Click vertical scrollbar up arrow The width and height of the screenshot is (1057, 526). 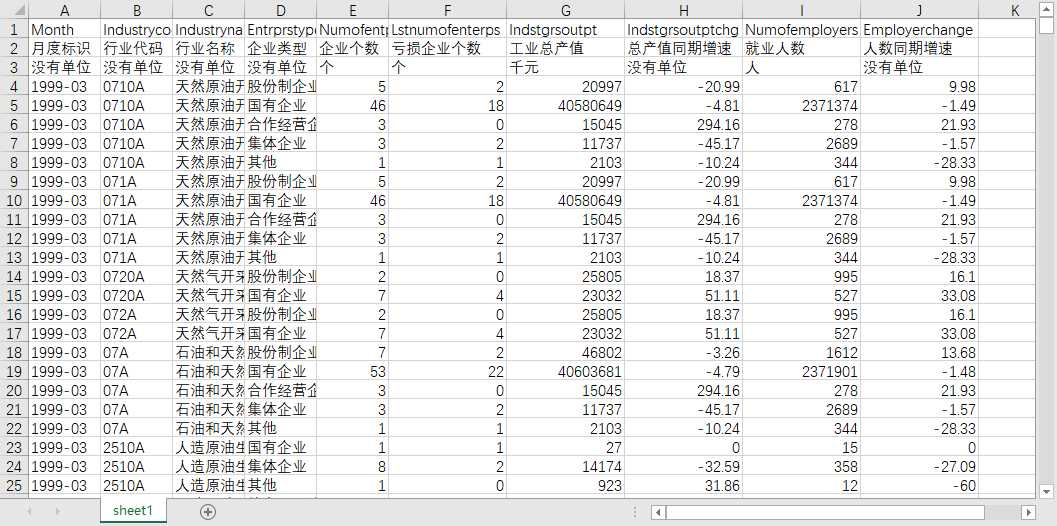click(1046, 9)
